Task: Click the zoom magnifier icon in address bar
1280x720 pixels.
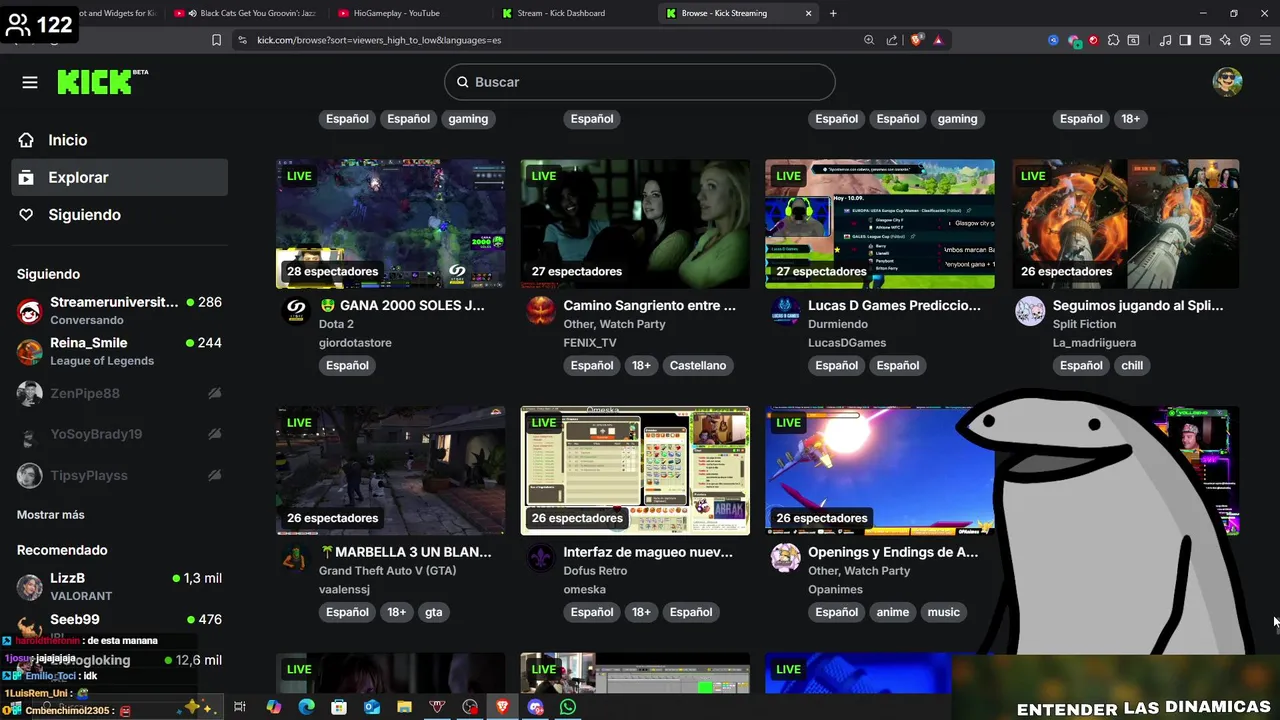Action: (869, 40)
